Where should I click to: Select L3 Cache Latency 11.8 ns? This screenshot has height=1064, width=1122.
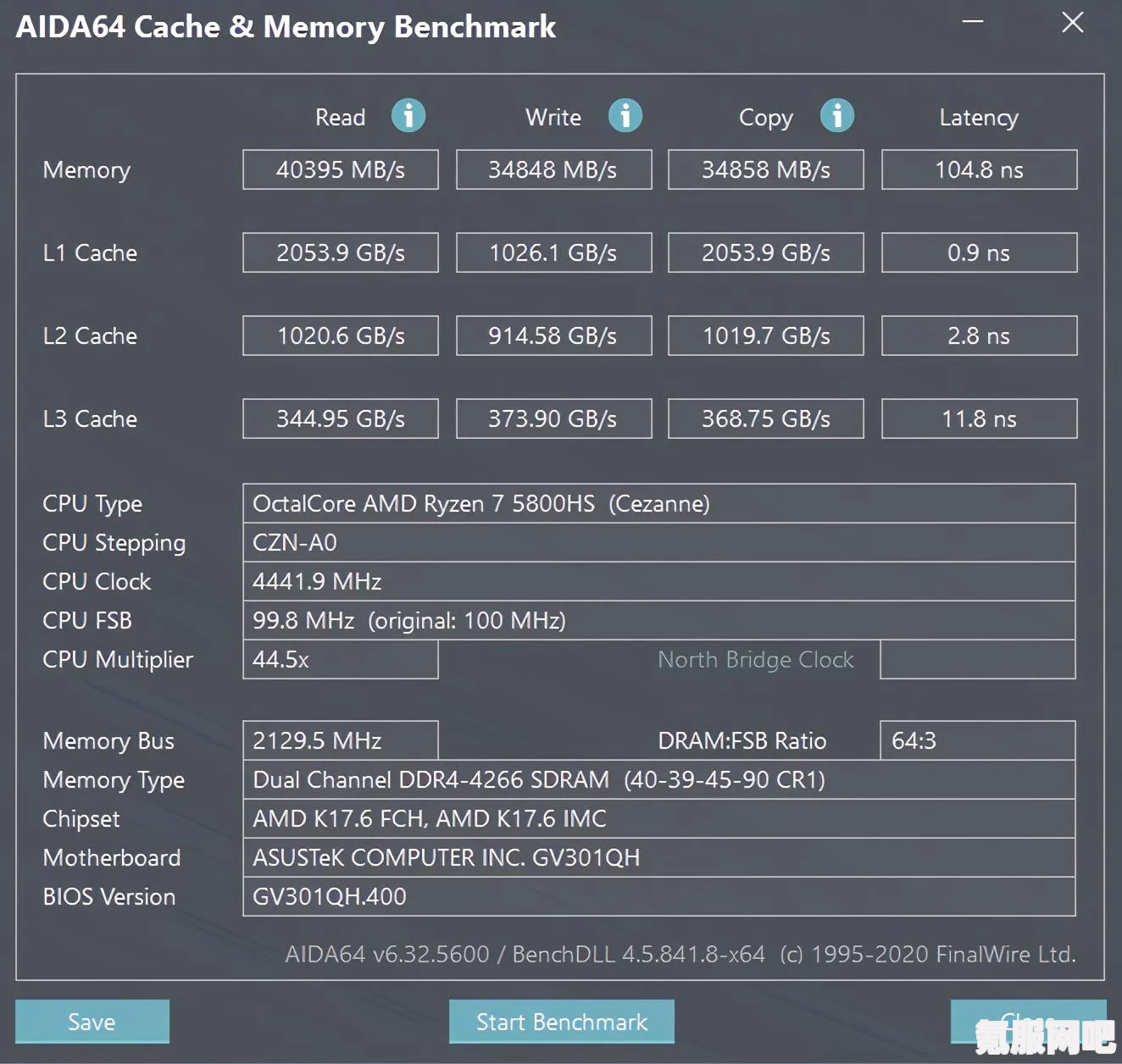[980, 418]
